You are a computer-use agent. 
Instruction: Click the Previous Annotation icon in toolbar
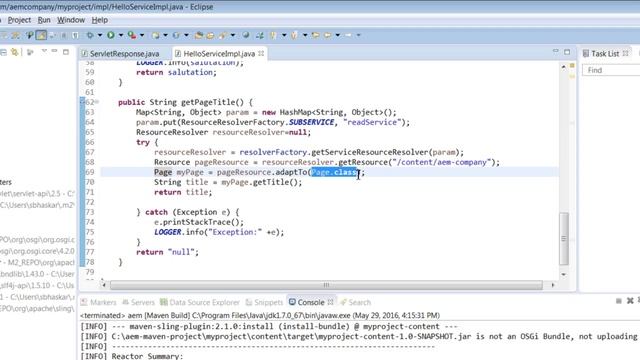coord(294,35)
